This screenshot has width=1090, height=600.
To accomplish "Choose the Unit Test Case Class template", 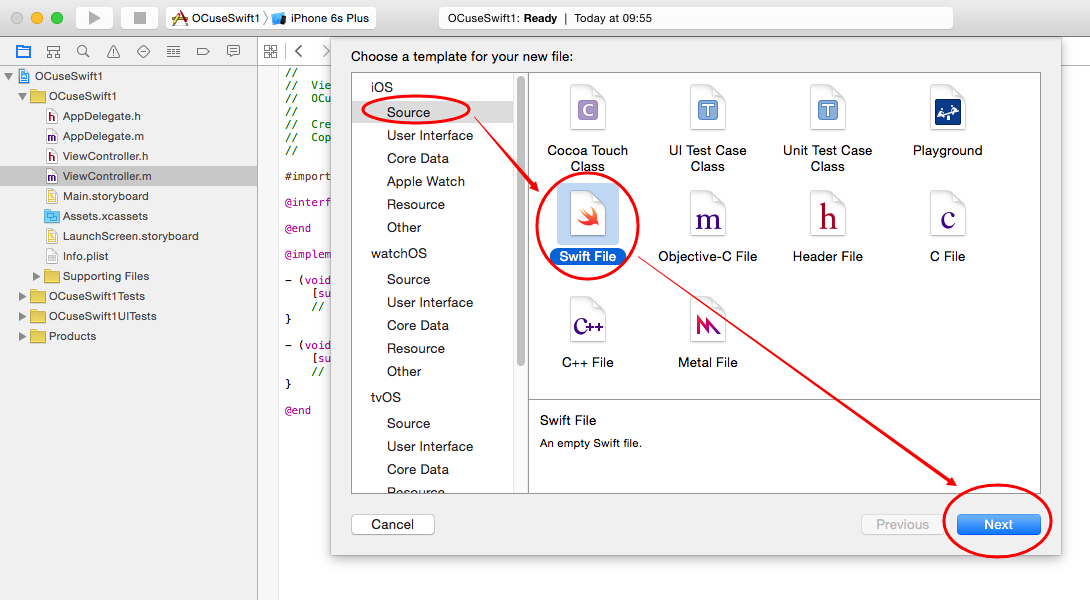I will tap(827, 129).
